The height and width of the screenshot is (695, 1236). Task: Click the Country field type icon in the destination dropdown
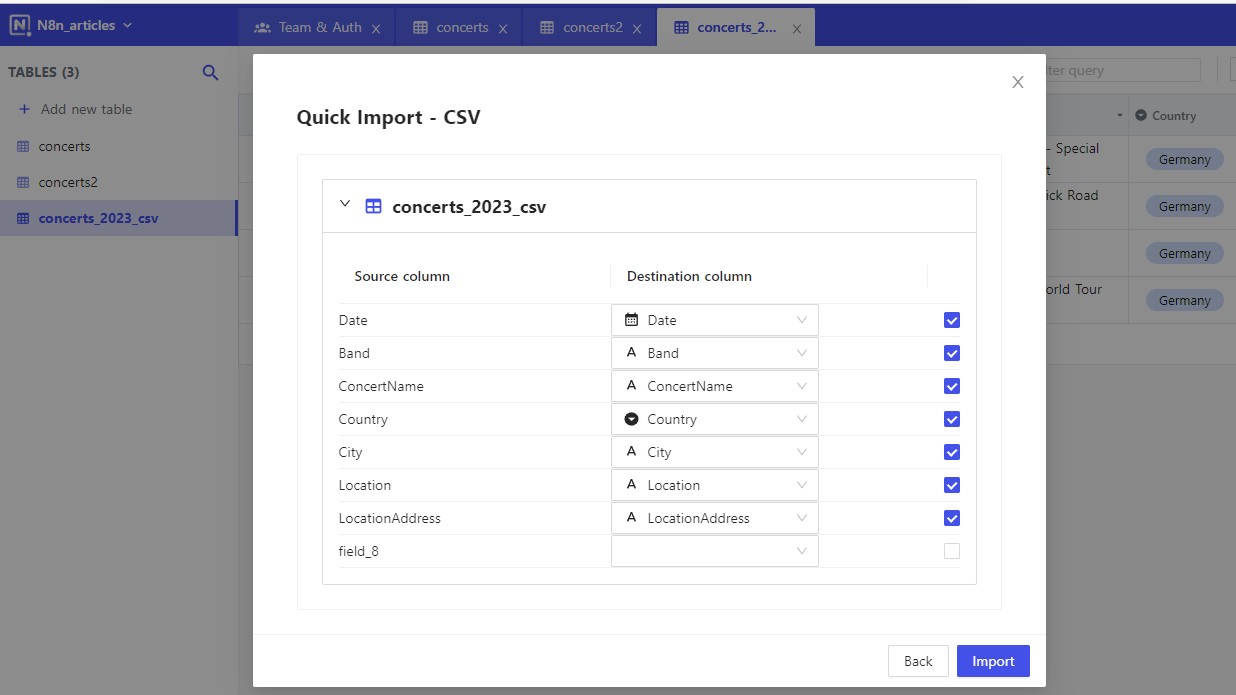pos(632,419)
